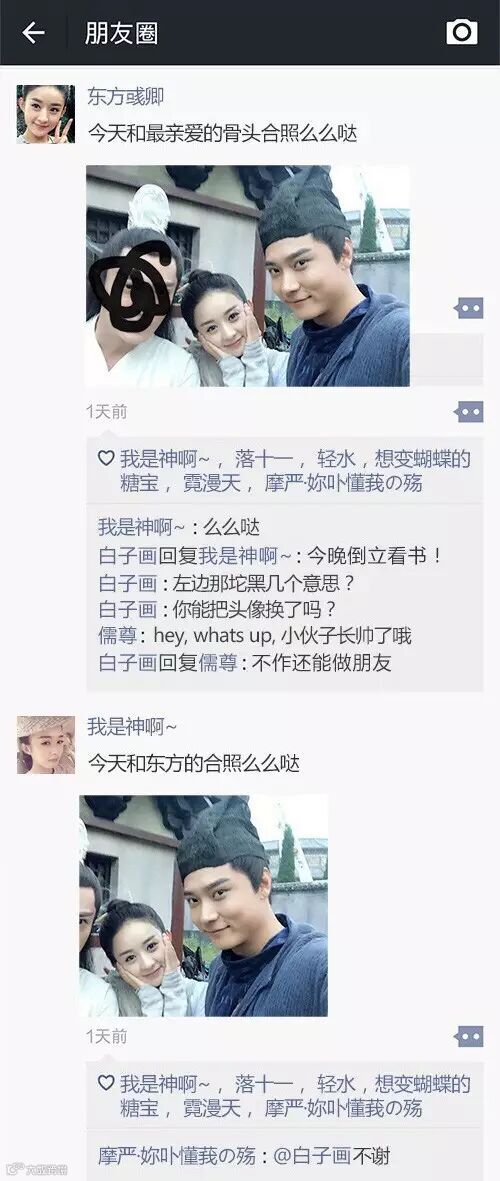Tap heart icon in first post likes
The image size is (500, 1181).
click(x=106, y=459)
